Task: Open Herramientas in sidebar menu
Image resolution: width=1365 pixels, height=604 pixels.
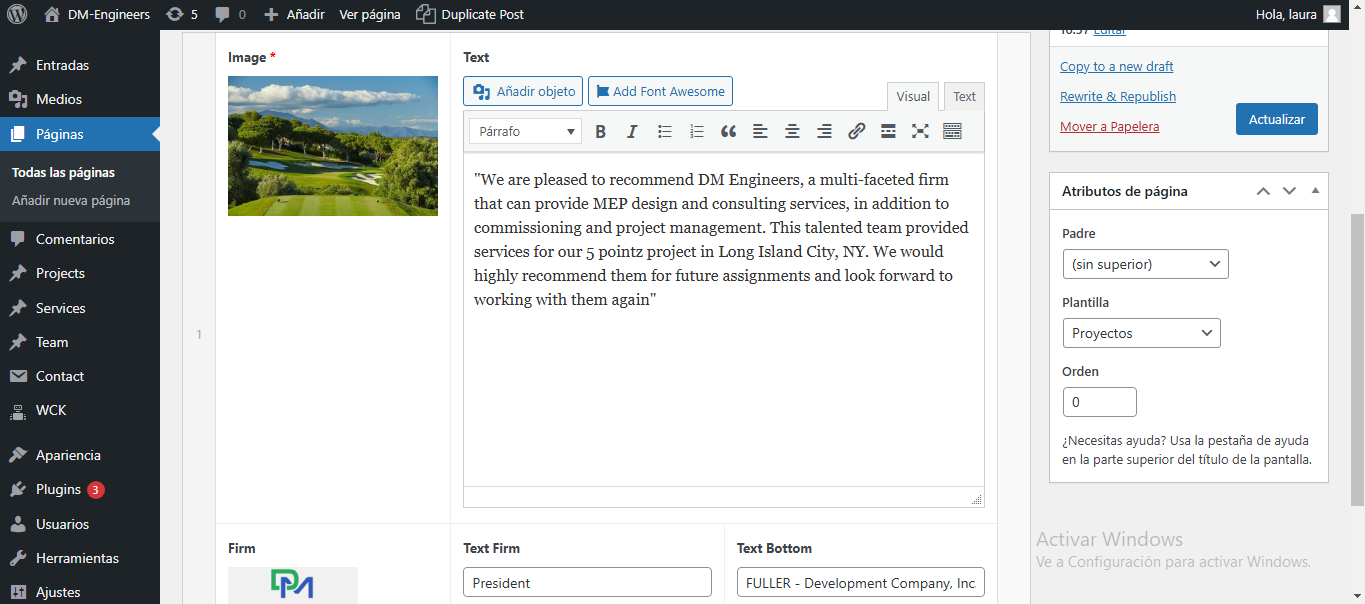Action: click(80, 558)
